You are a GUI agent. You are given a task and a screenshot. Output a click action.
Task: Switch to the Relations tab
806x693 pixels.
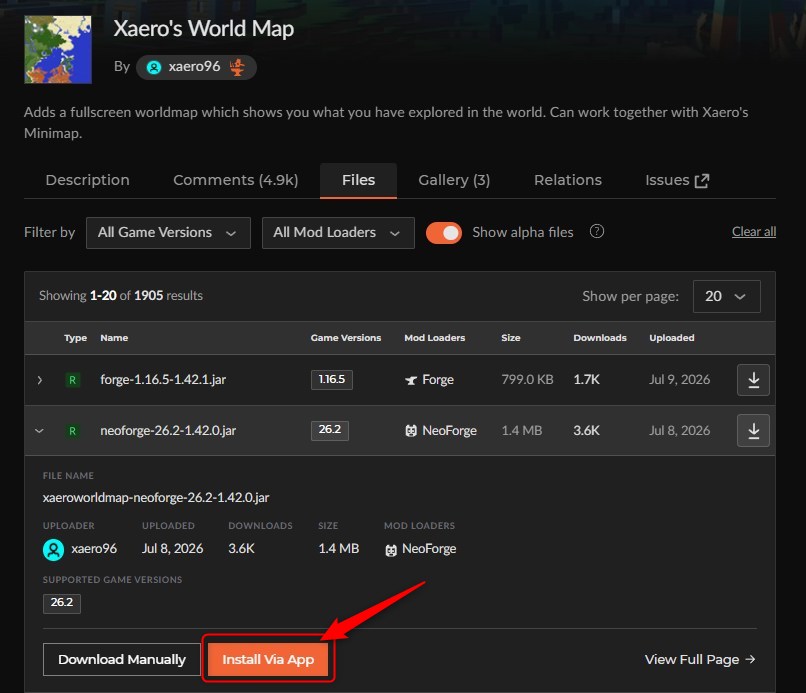567,180
